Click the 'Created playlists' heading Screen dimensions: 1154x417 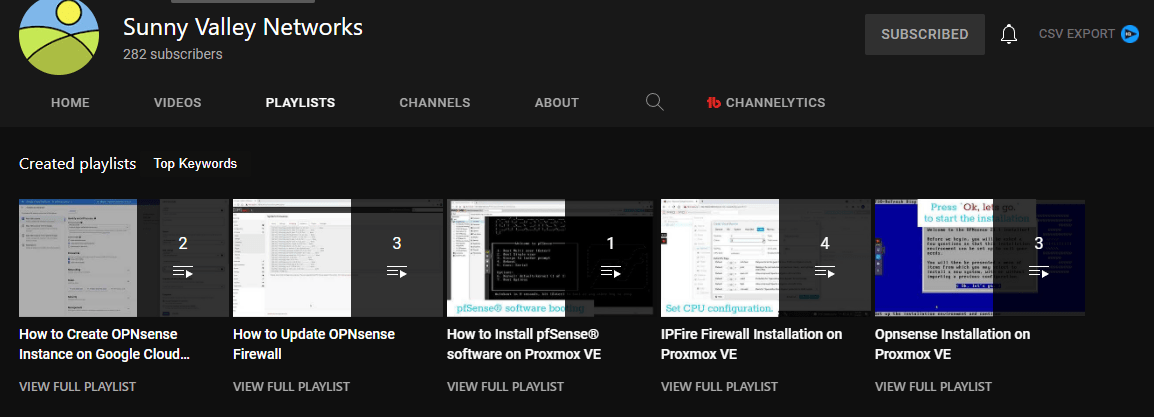[x=77, y=163]
